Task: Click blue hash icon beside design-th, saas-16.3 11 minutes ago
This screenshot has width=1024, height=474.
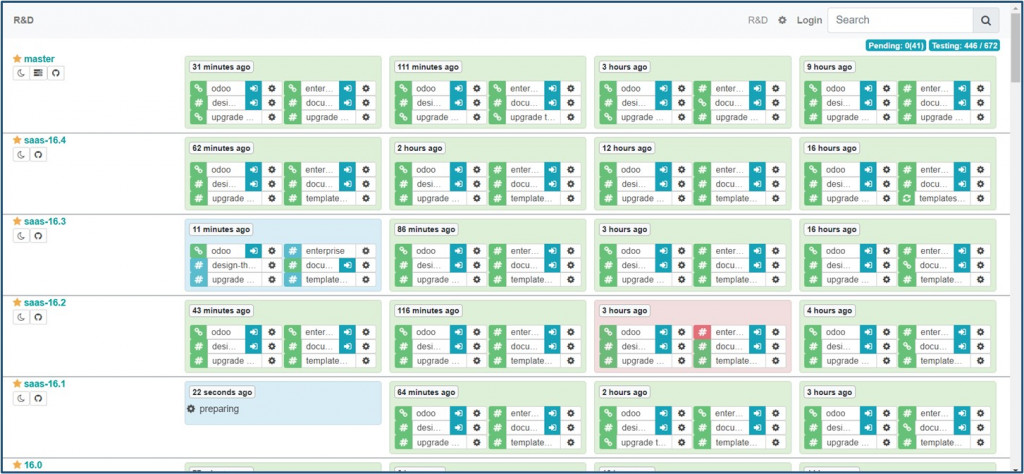Action: point(199,265)
